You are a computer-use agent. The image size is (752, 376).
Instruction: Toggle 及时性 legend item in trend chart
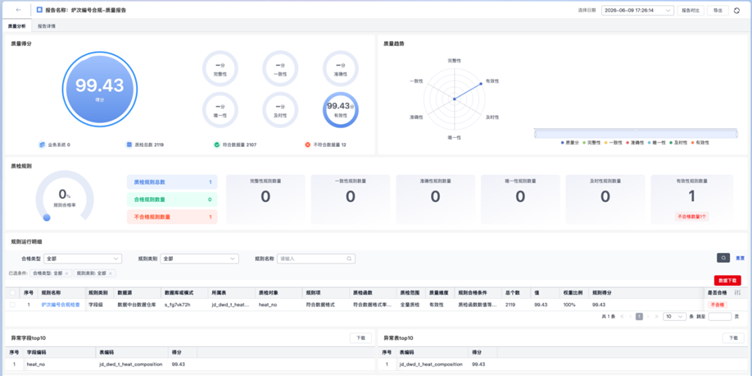click(x=677, y=142)
